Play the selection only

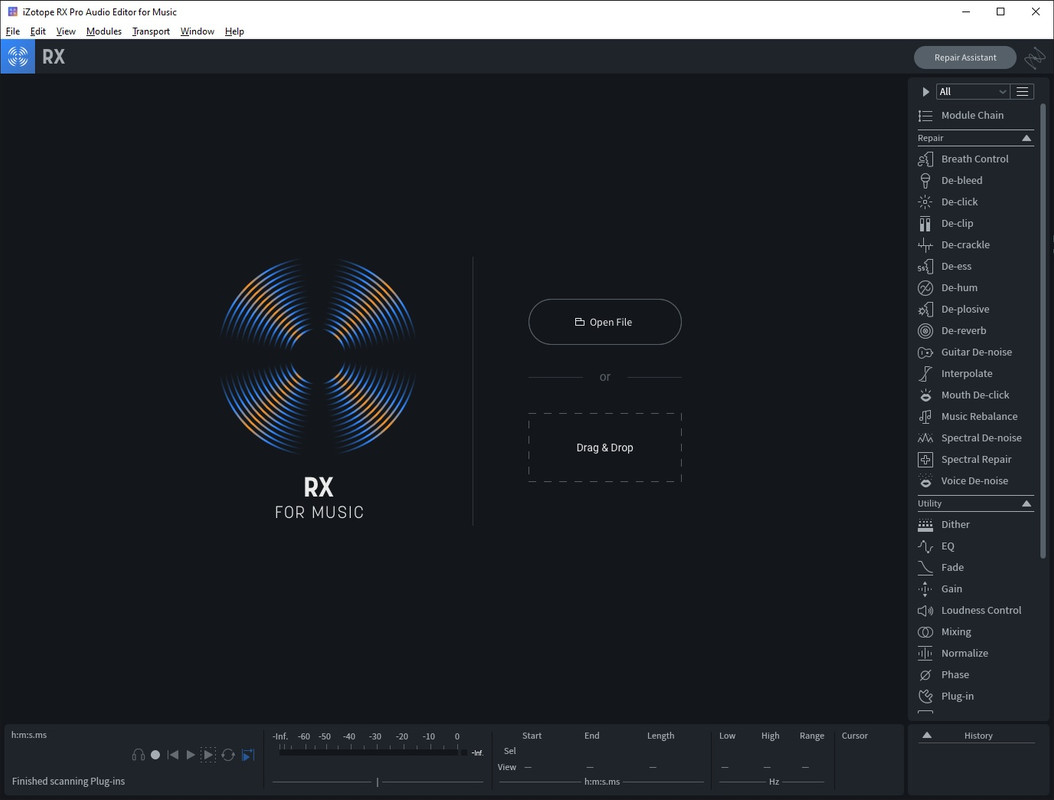[208, 755]
